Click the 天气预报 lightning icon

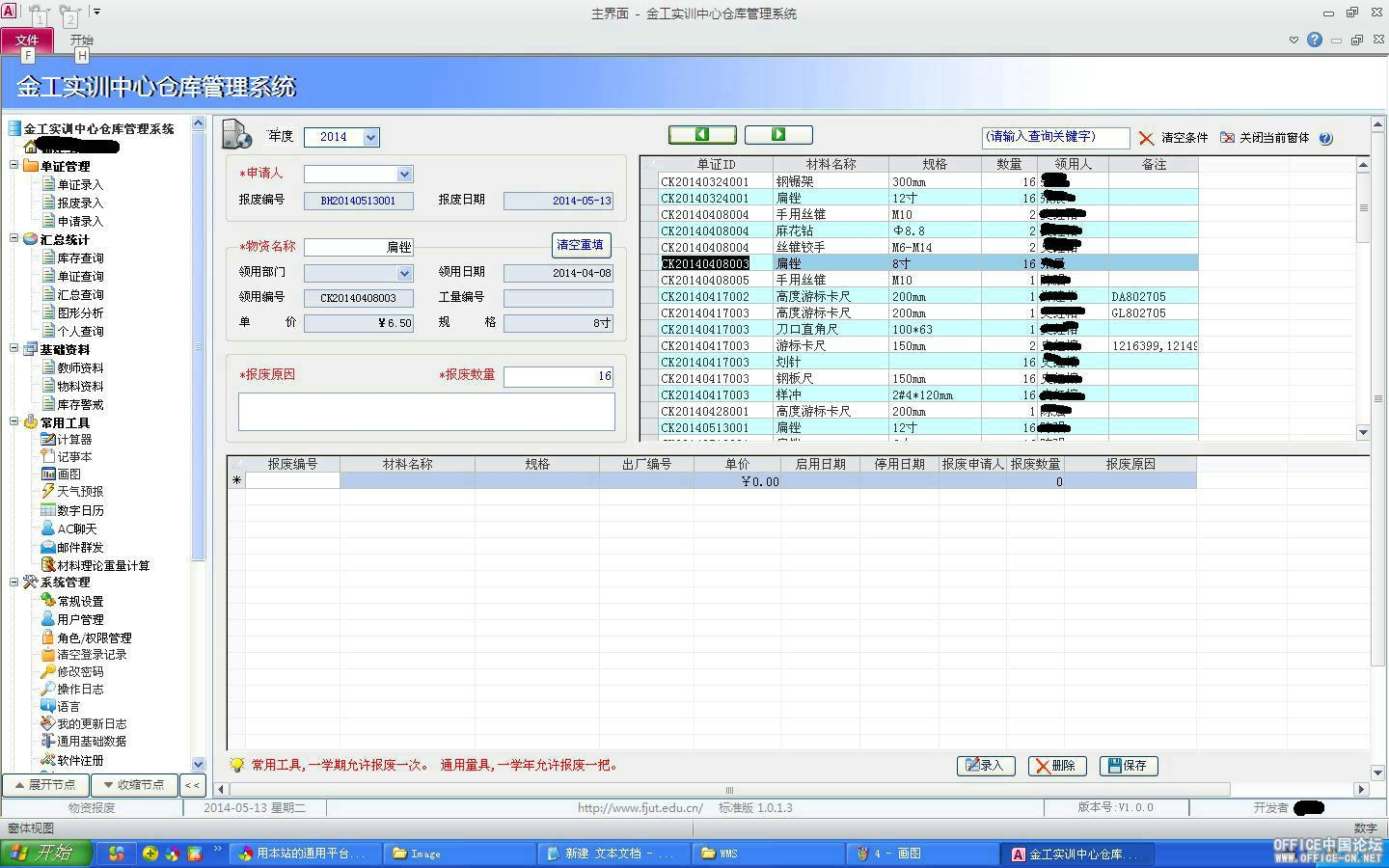(48, 491)
